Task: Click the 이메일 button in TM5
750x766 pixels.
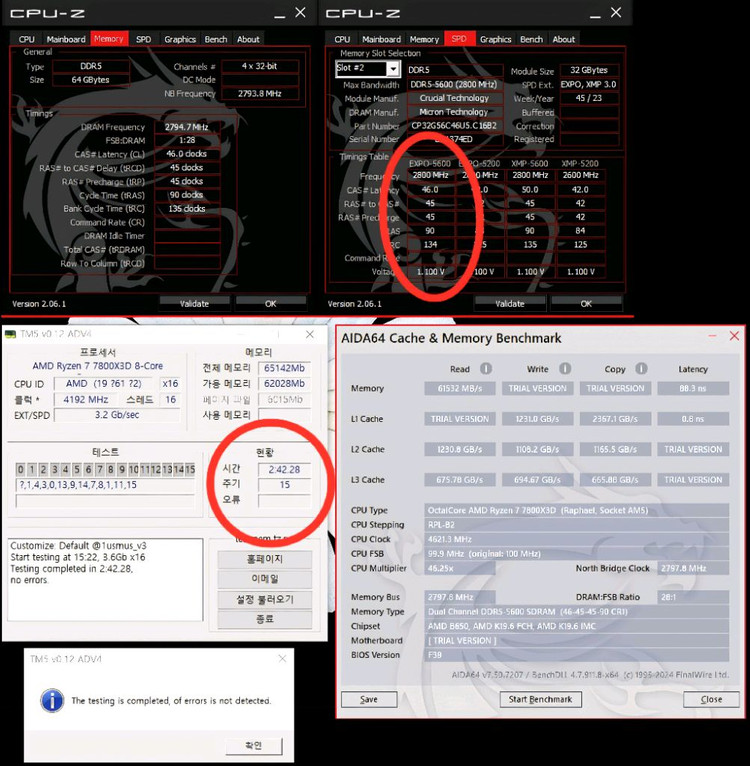Action: coord(264,579)
